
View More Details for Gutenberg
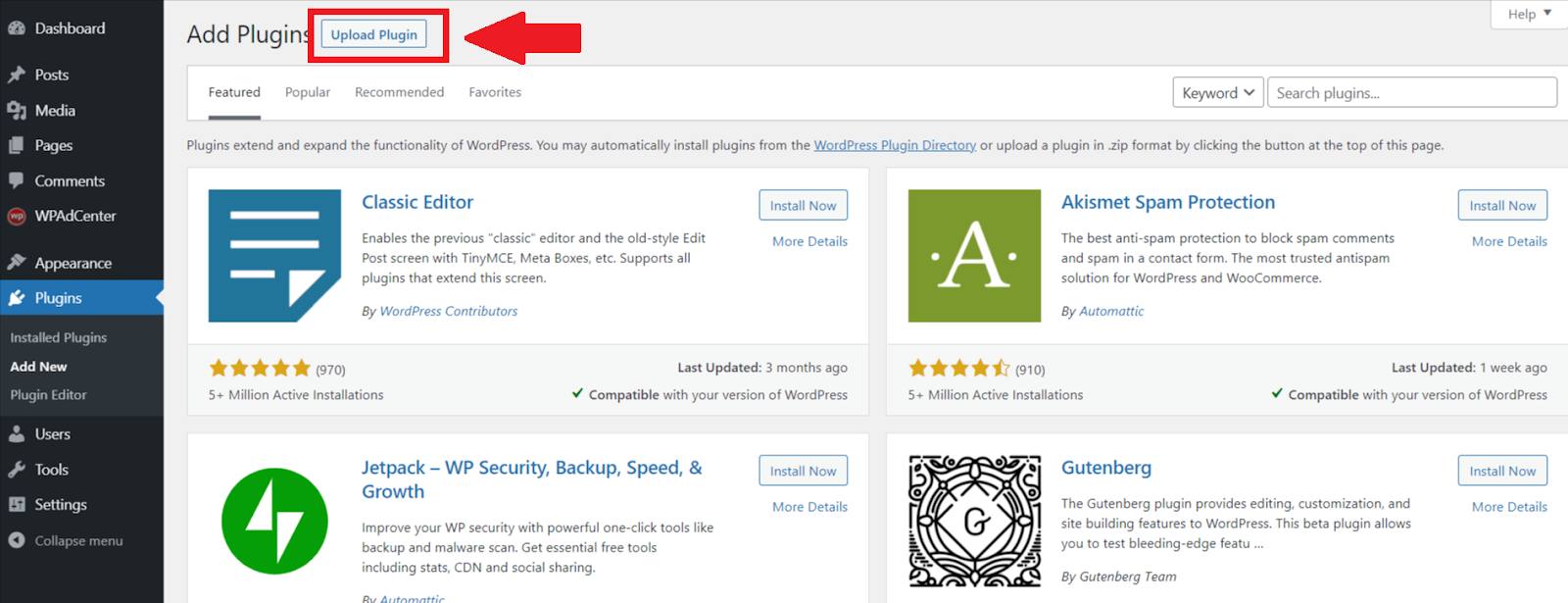1509,507
